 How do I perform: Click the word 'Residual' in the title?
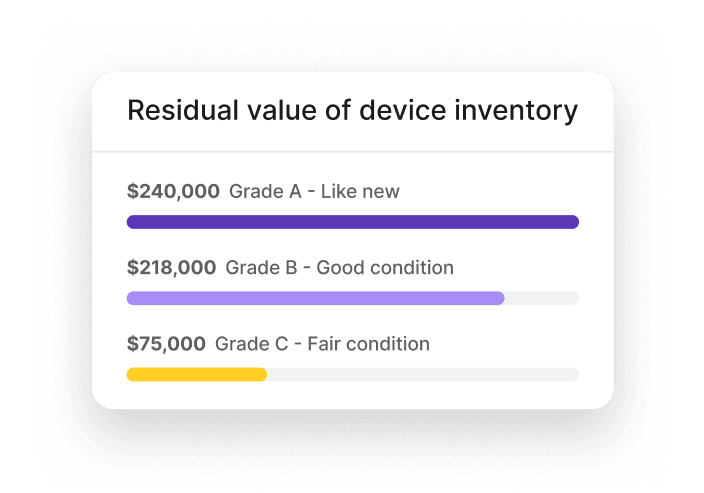[x=177, y=111]
